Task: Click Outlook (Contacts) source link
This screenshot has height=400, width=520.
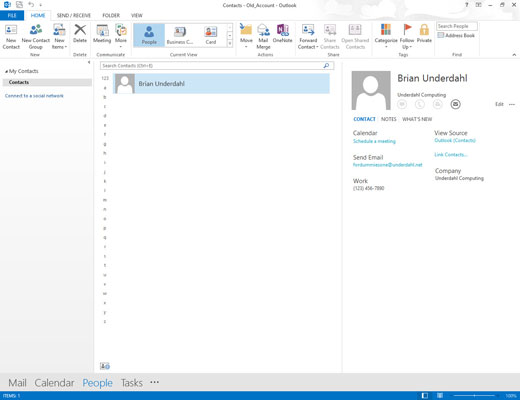Action: (x=455, y=140)
